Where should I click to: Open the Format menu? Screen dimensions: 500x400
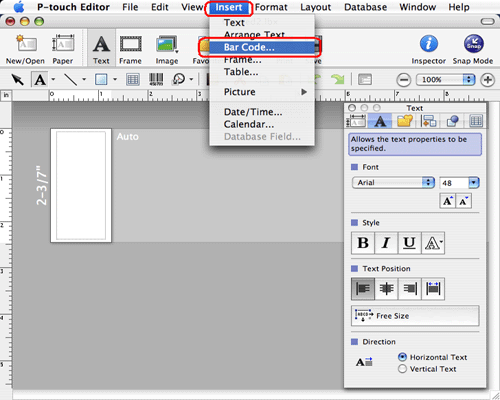(x=271, y=7)
